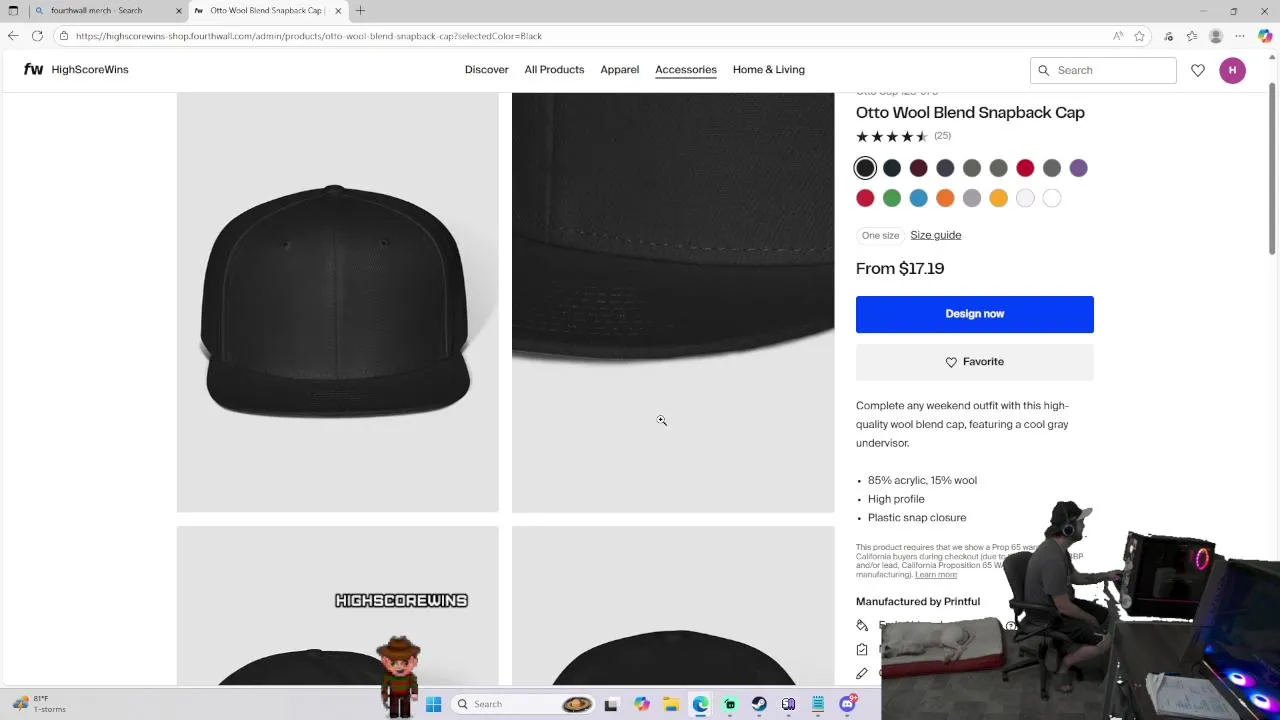Open Discord from the taskbar
This screenshot has height=720, width=1280.
click(847, 704)
